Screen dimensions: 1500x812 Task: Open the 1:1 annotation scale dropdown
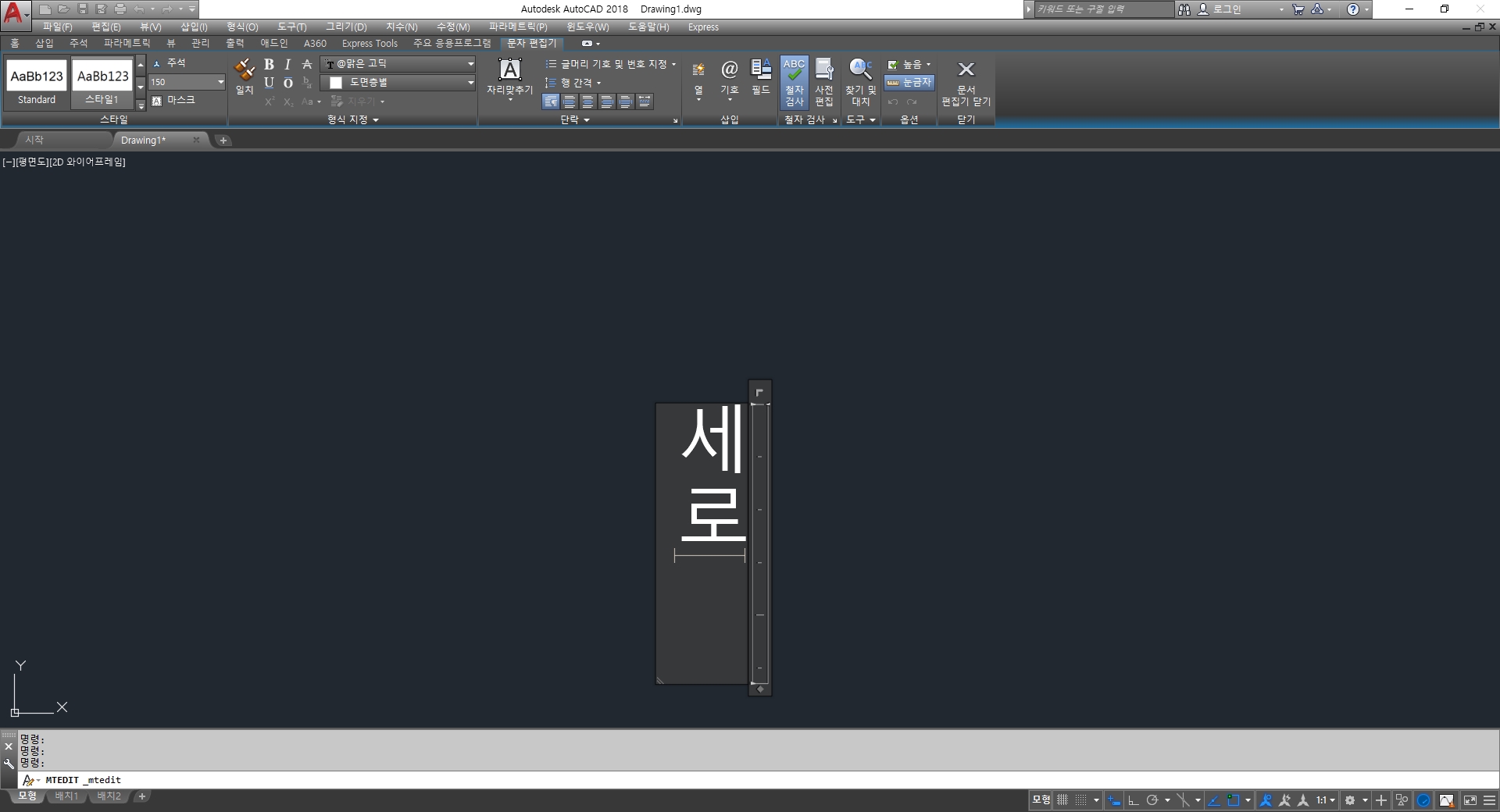(x=1326, y=800)
